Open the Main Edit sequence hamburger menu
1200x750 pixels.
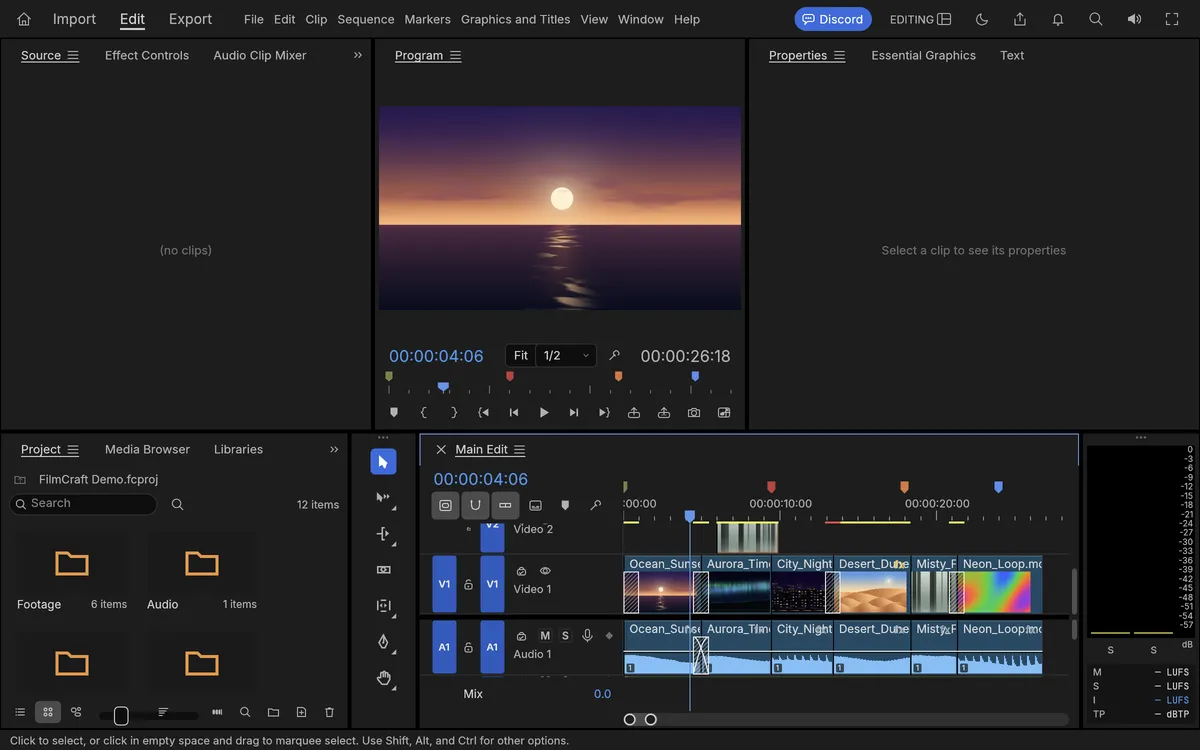click(519, 449)
